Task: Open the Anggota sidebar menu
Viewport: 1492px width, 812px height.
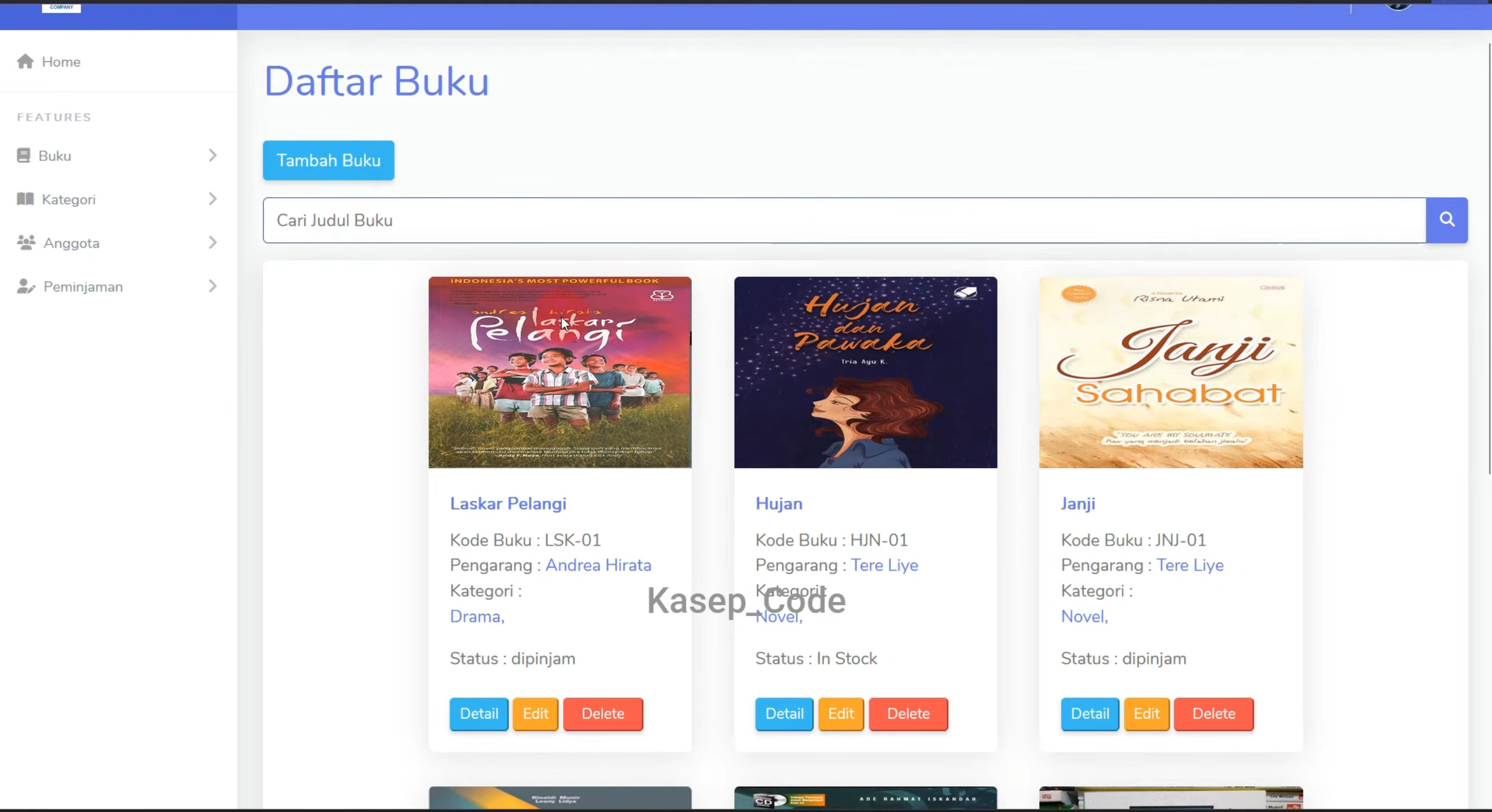Action: pos(118,243)
